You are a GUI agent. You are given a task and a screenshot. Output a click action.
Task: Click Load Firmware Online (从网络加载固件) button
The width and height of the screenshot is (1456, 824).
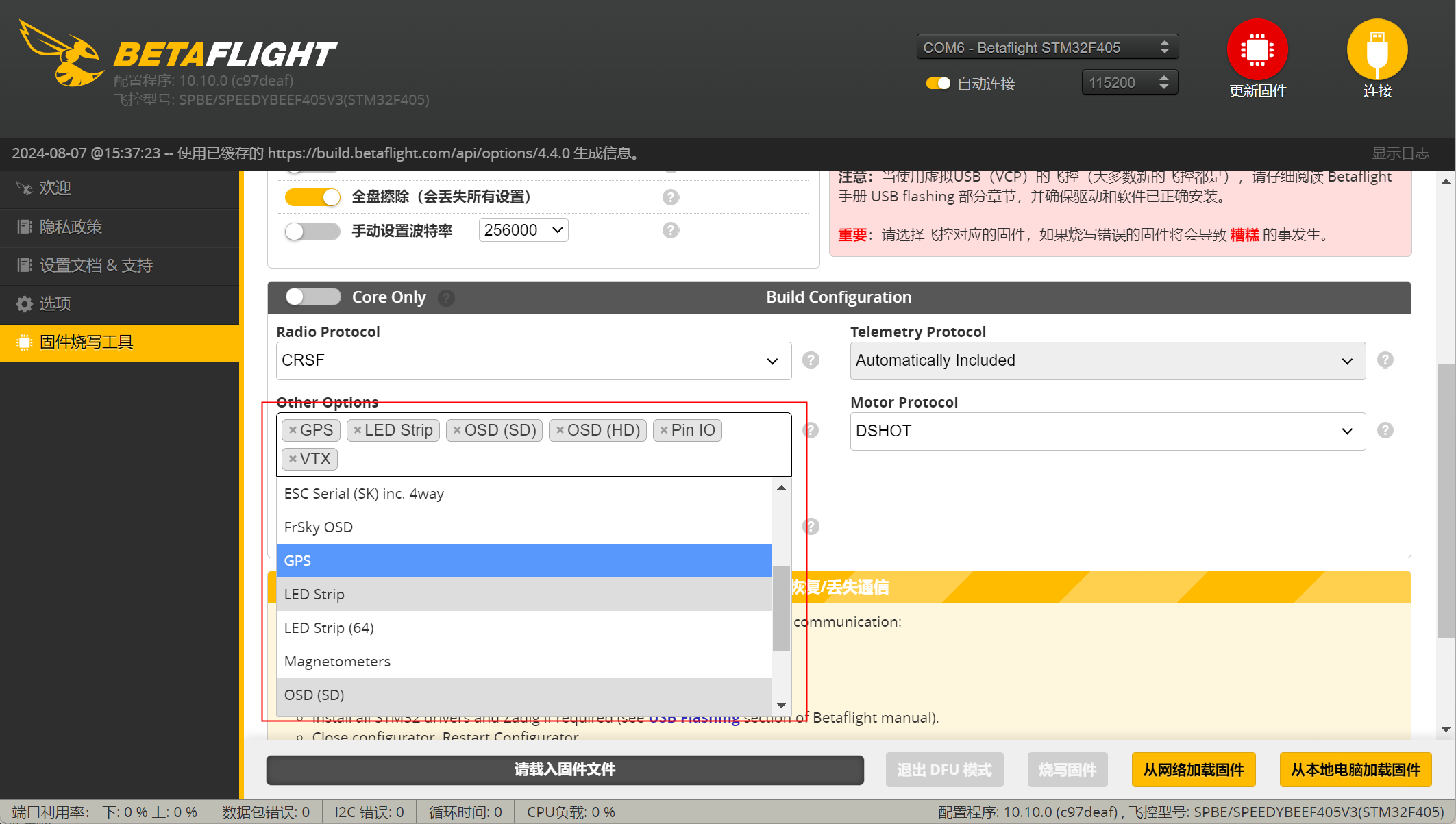tap(1194, 770)
